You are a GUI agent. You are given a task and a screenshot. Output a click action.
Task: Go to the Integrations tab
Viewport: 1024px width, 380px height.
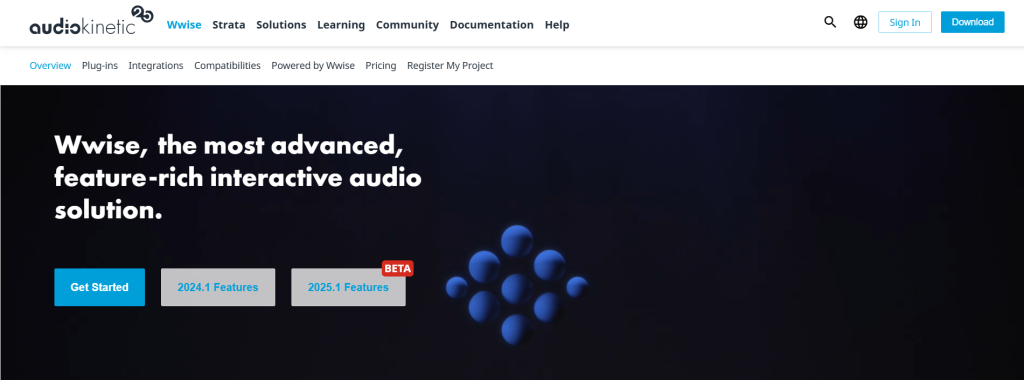point(156,65)
